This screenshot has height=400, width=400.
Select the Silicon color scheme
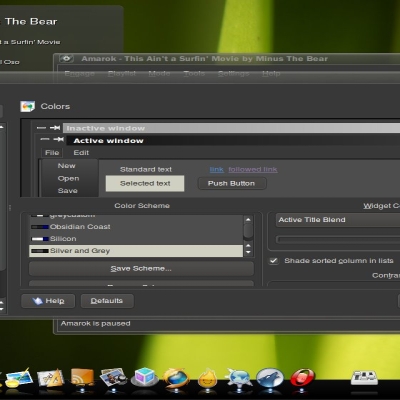(136, 239)
